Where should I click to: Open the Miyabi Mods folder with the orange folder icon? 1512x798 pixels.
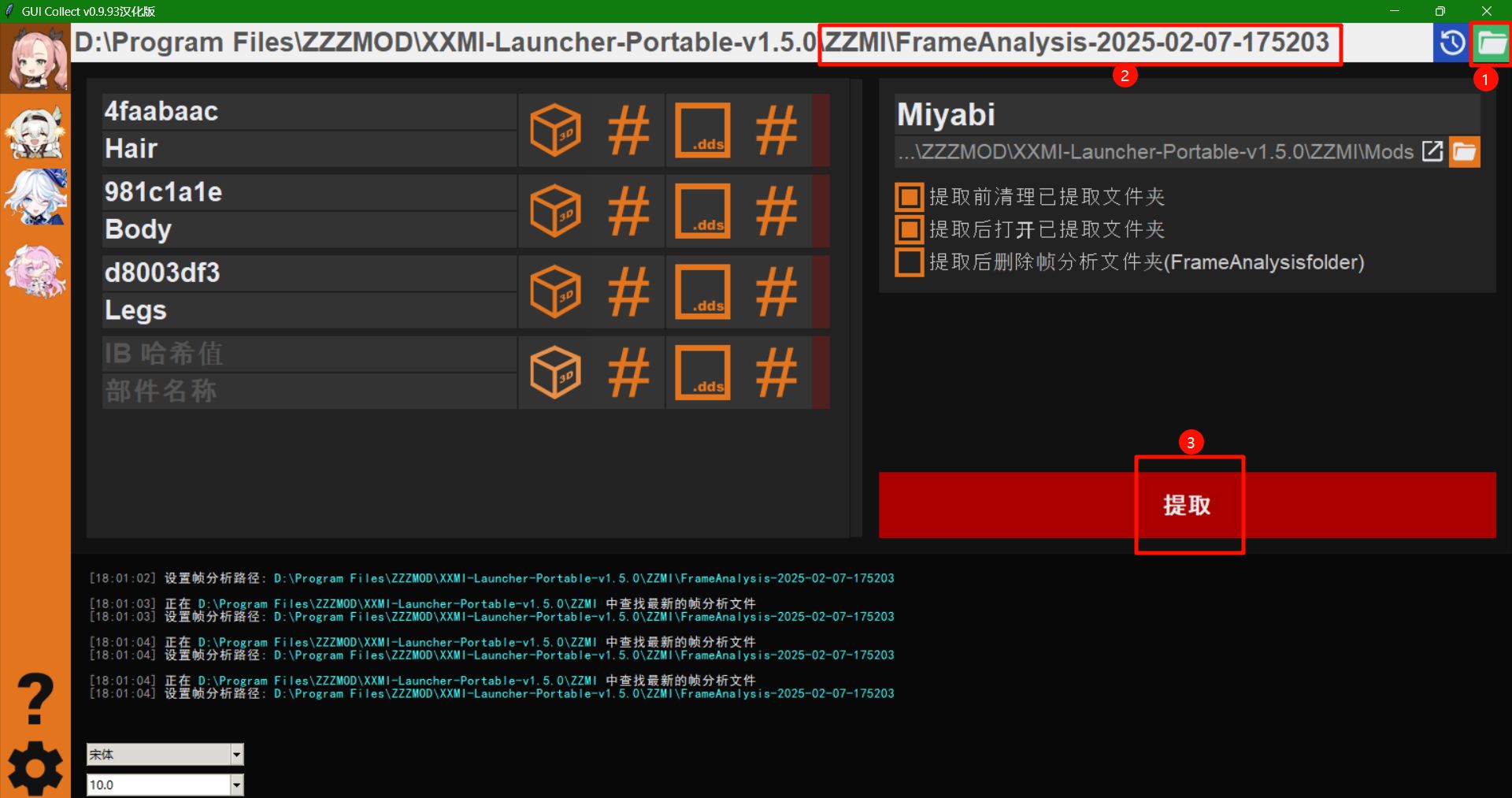coord(1464,151)
